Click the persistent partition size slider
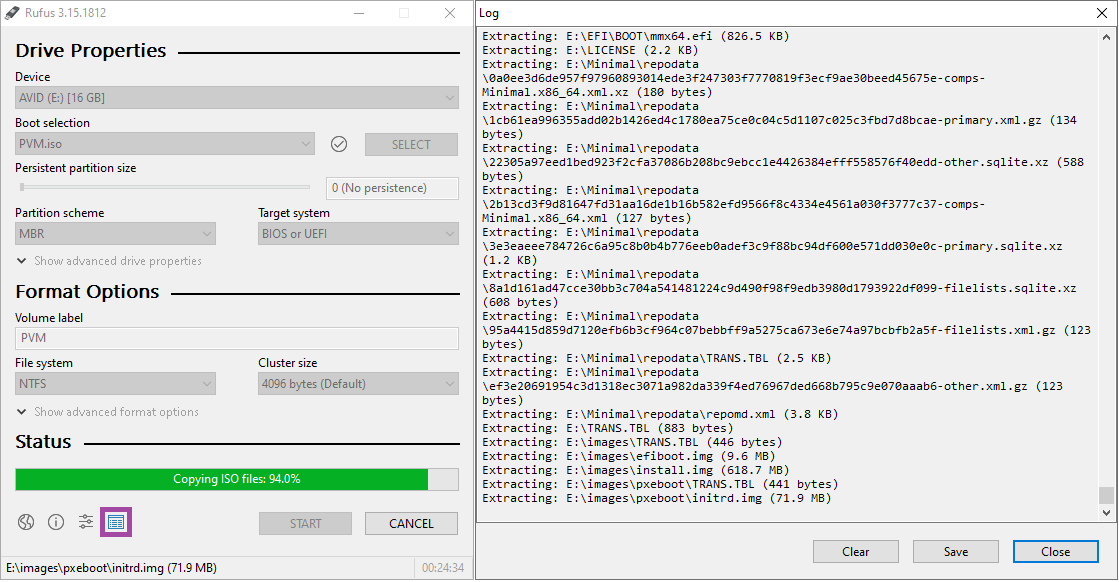 [x=165, y=188]
